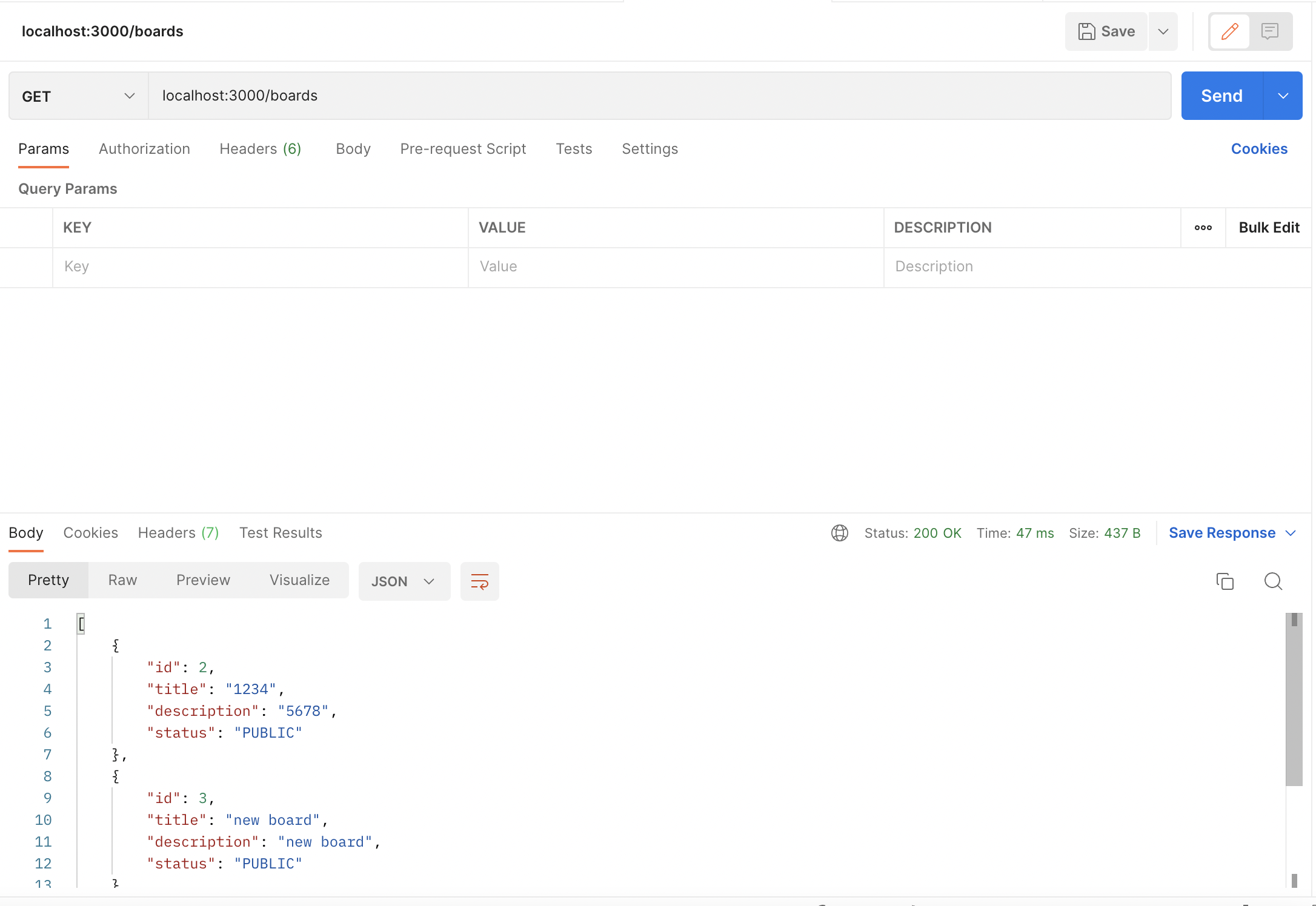Switch response view to Raw
The image size is (1316, 906).
click(x=122, y=580)
